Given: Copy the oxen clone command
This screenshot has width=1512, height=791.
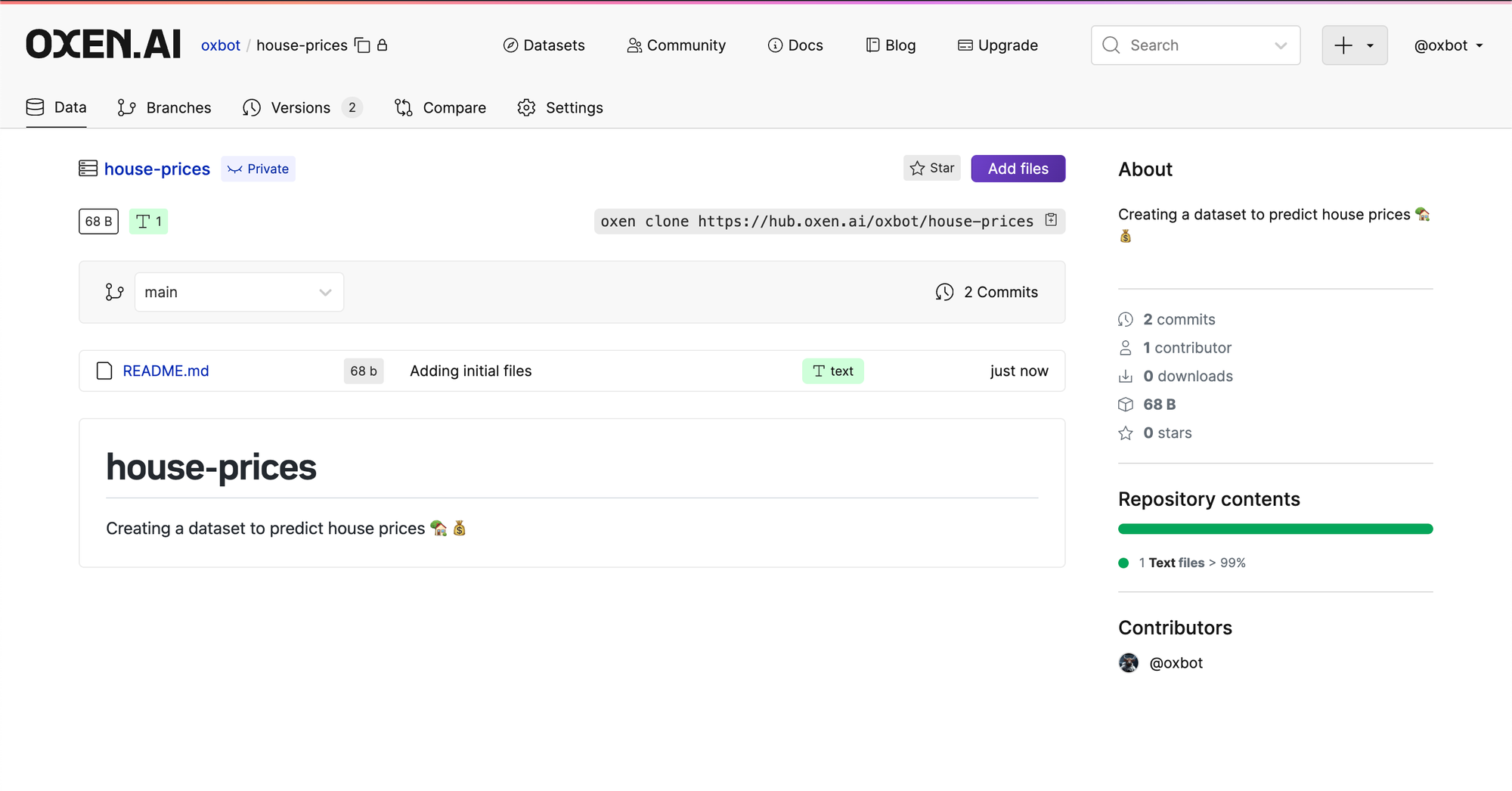Looking at the screenshot, I should pyautogui.click(x=1051, y=220).
